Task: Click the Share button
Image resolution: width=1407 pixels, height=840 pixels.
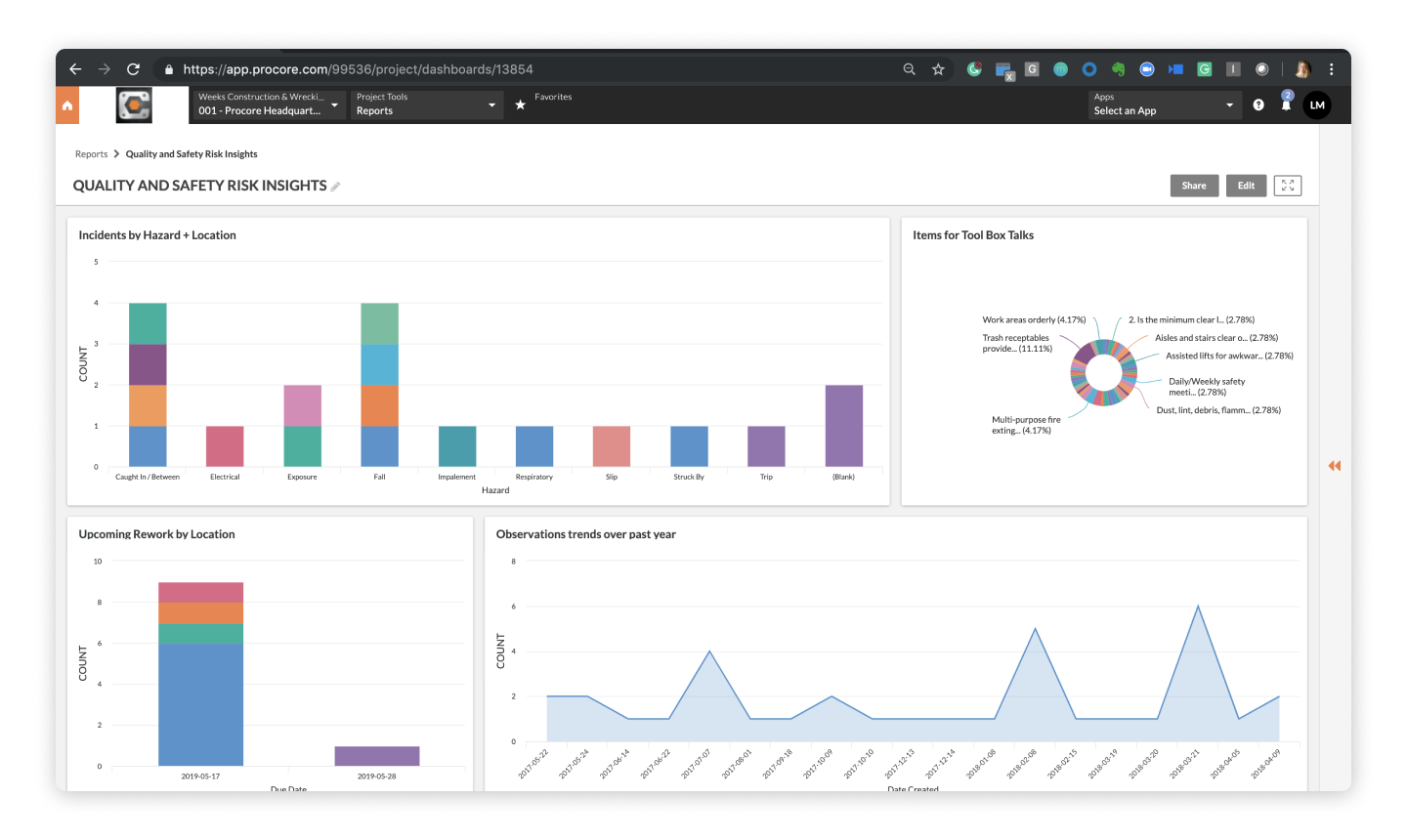Action: coord(1194,185)
